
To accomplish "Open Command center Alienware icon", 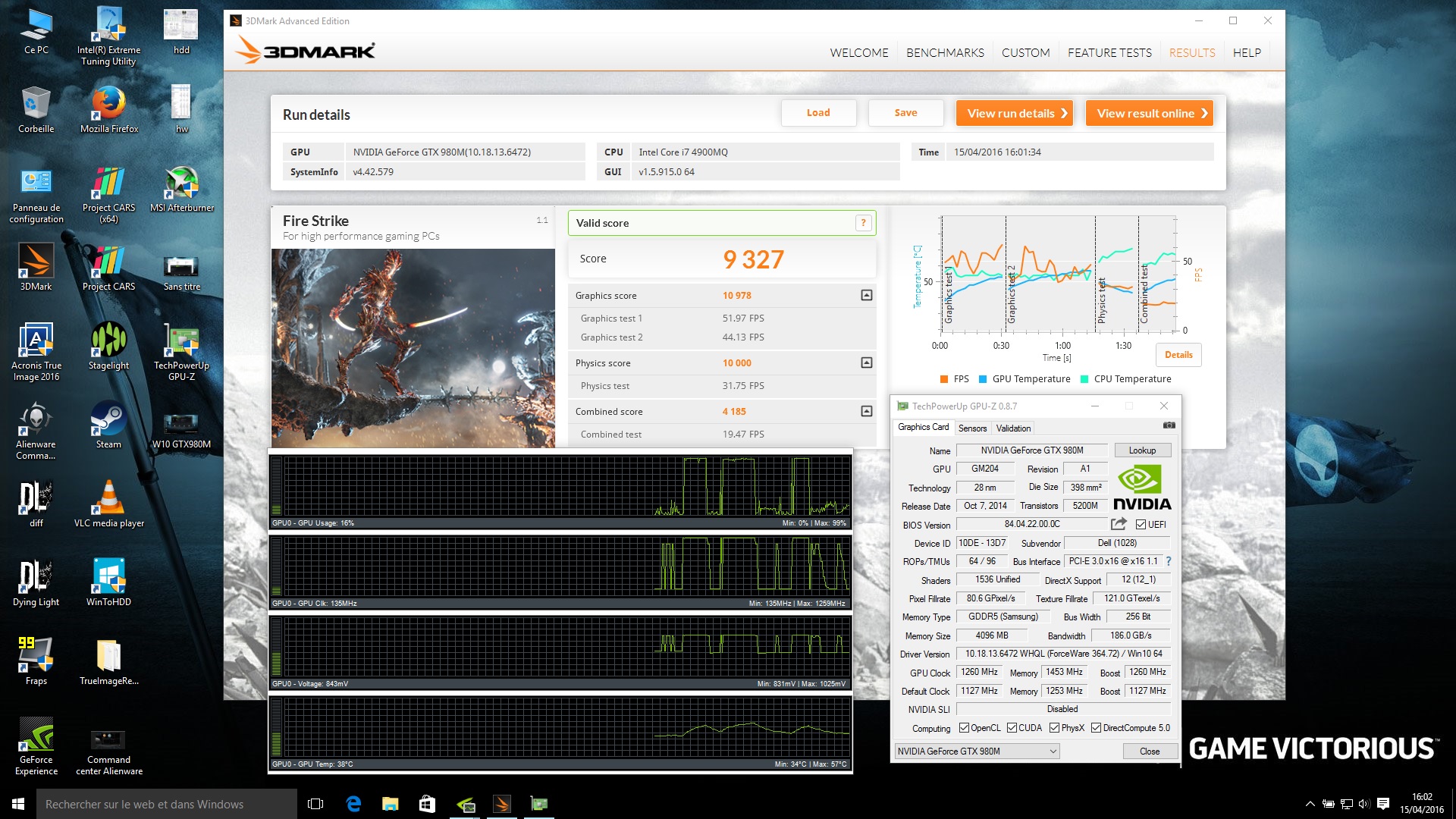I will click(108, 751).
